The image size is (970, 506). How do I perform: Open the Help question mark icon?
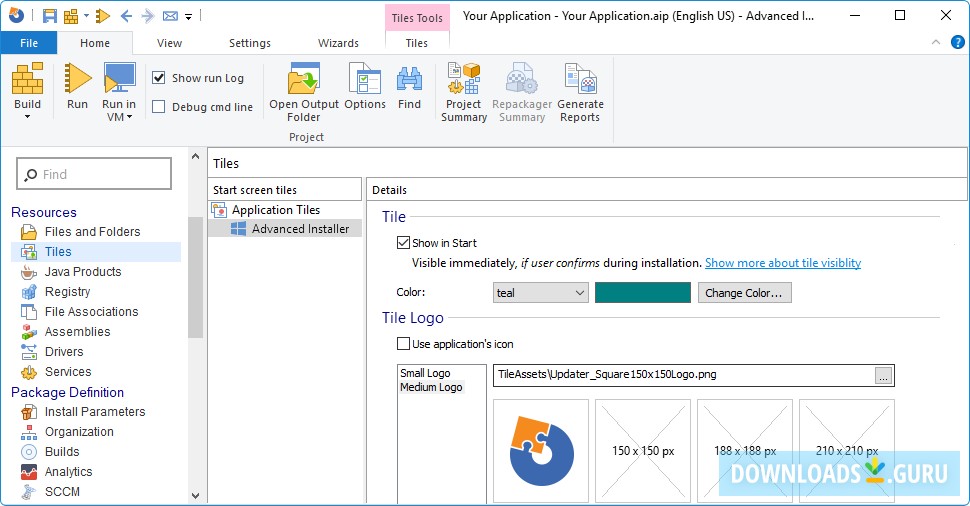pos(958,43)
